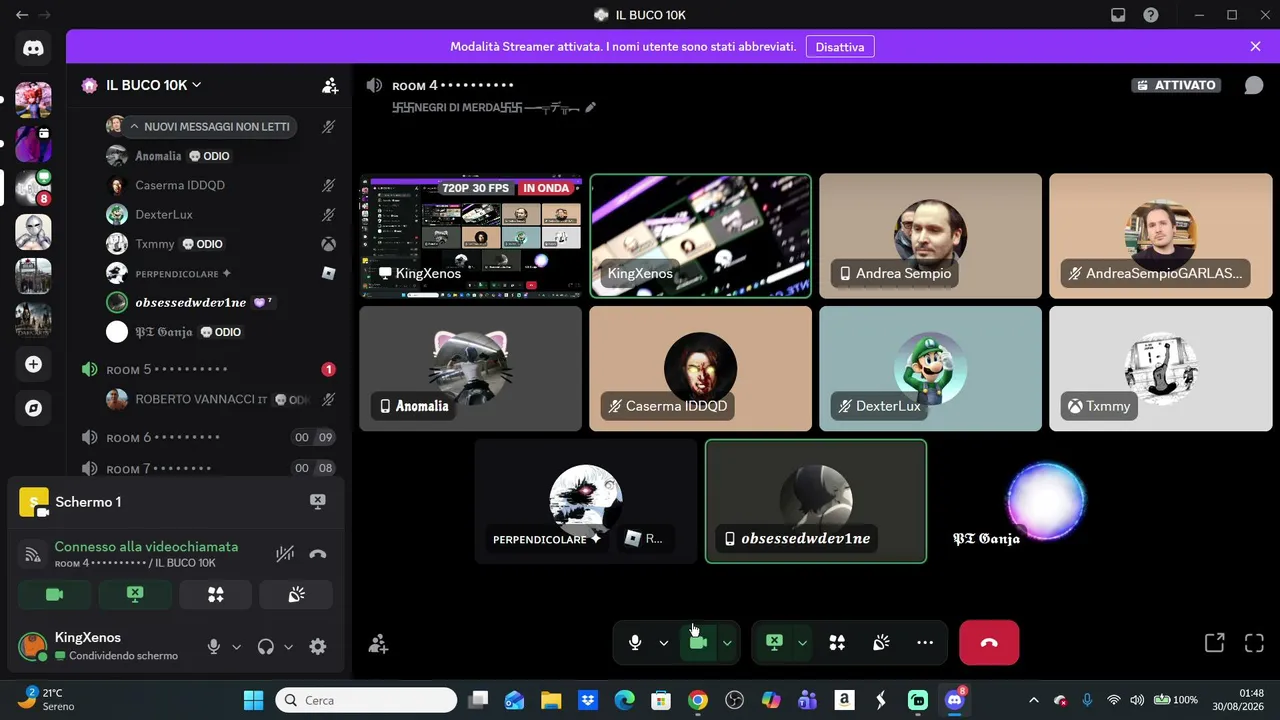Mute microphone in the call control bar
The image size is (1280, 720).
point(635,643)
